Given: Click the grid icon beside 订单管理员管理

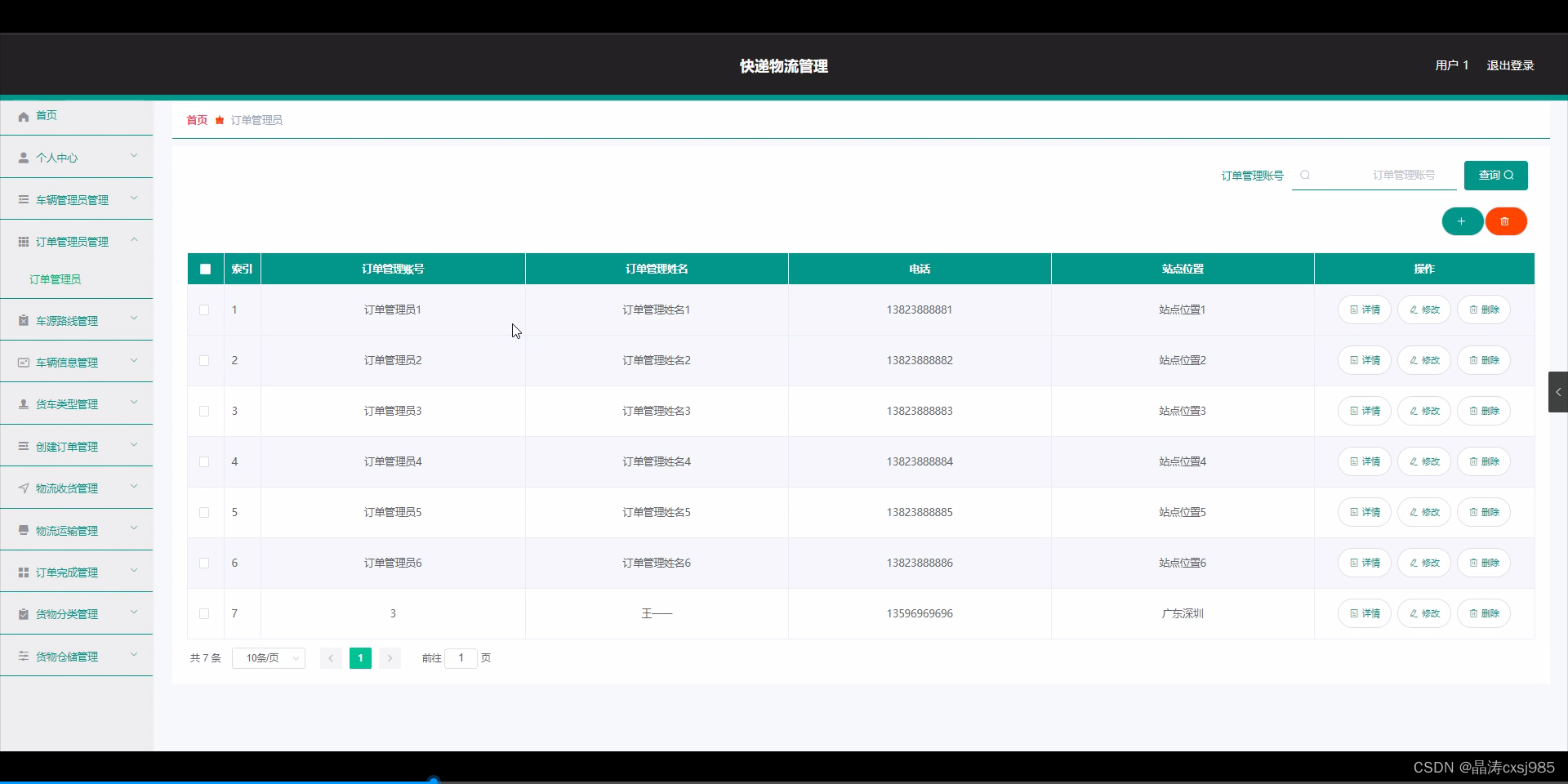Looking at the screenshot, I should pyautogui.click(x=24, y=242).
